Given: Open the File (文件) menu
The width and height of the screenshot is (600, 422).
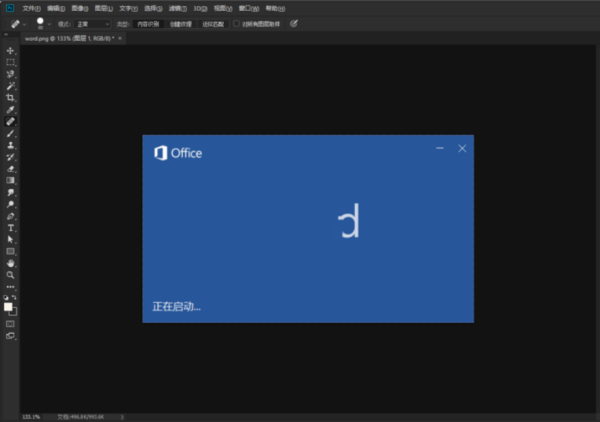Looking at the screenshot, I should tap(31, 8).
